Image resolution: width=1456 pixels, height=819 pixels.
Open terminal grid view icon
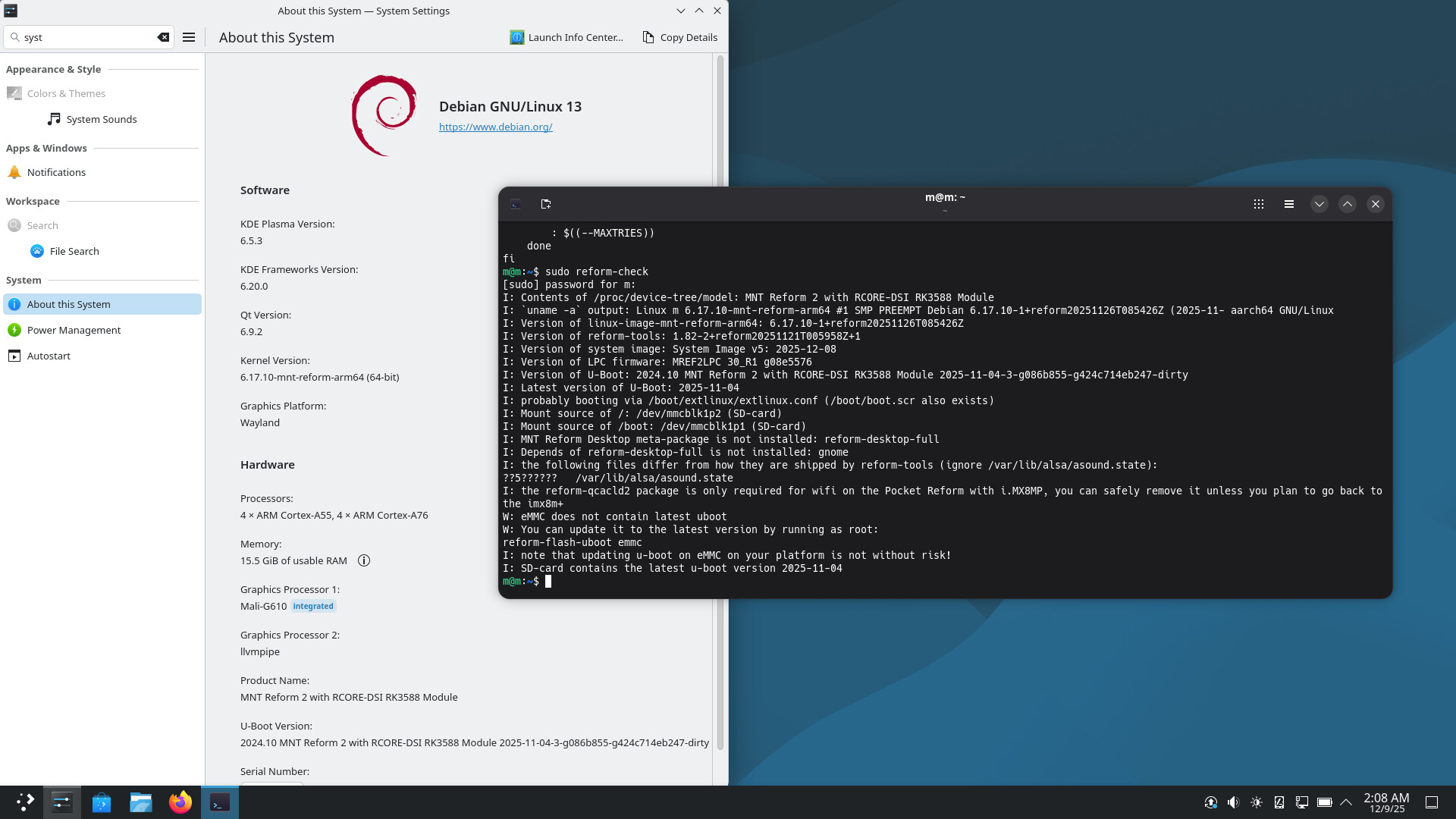coord(1259,204)
